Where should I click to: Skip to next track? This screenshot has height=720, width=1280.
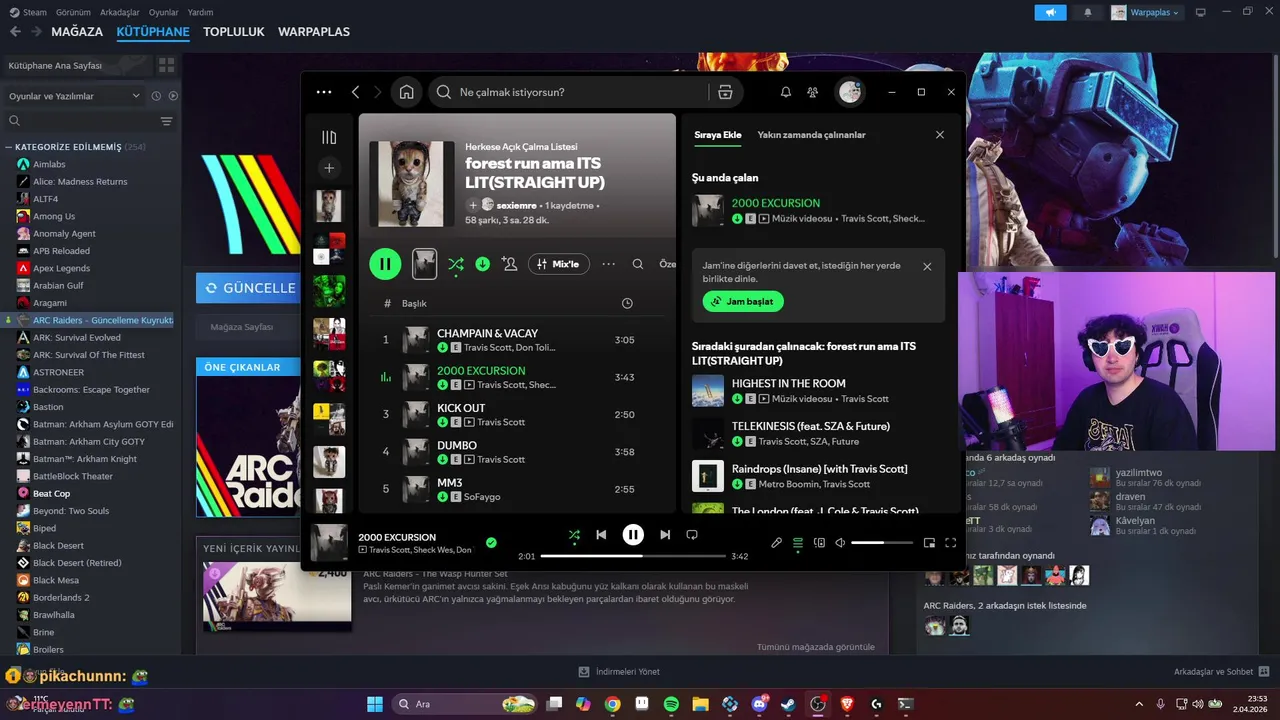[x=665, y=535]
